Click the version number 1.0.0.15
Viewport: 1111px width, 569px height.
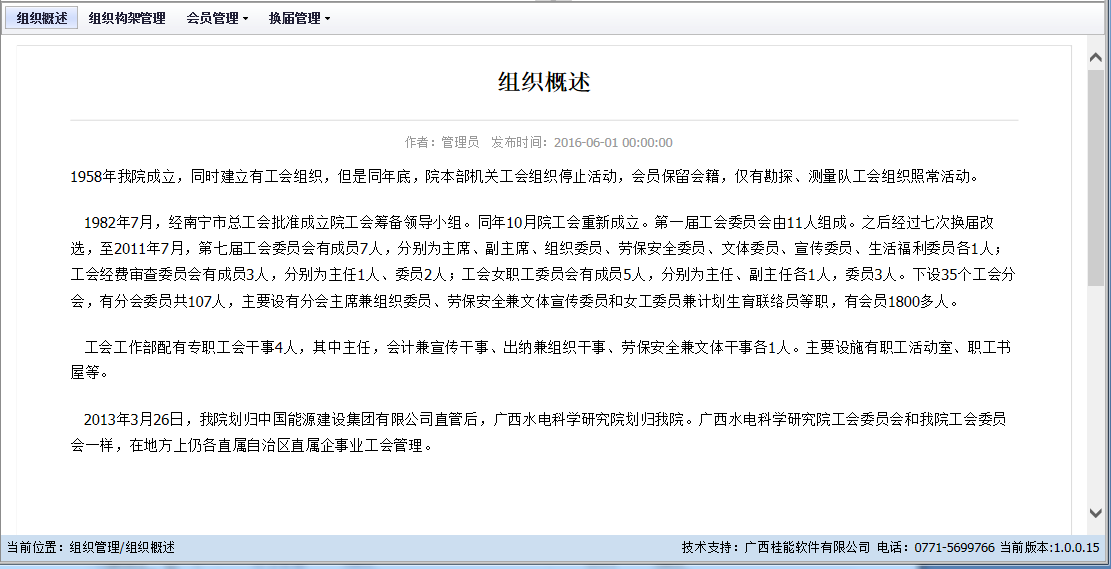tap(1076, 548)
